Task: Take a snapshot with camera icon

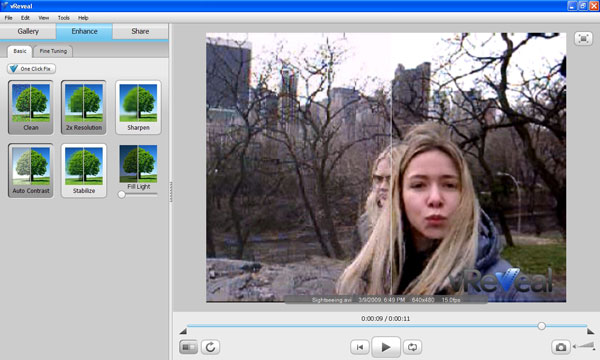Action: (561, 347)
